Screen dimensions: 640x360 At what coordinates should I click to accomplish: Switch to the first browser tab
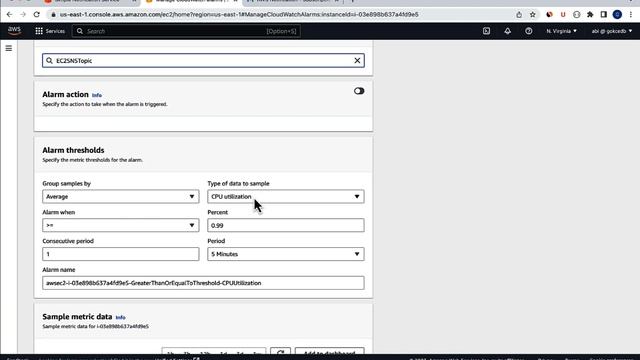tap(91, 2)
